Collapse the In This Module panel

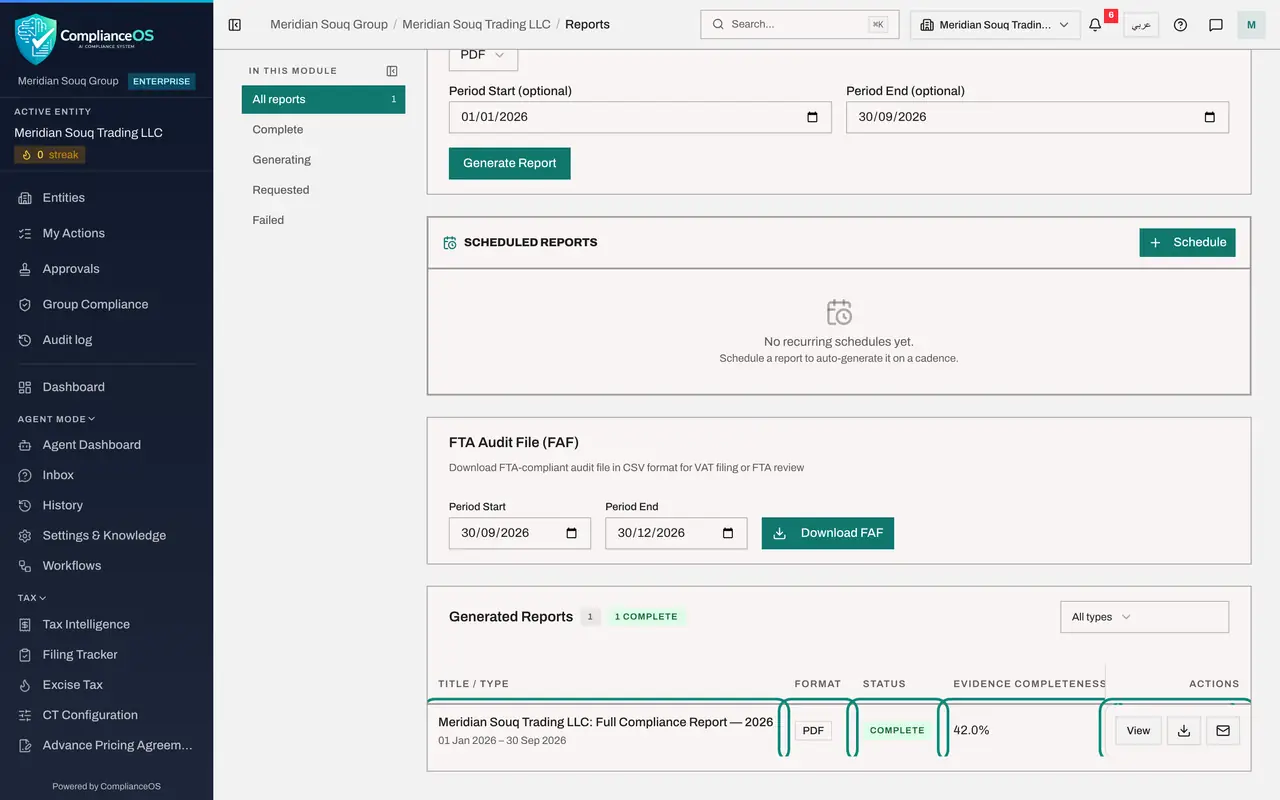pyautogui.click(x=392, y=71)
